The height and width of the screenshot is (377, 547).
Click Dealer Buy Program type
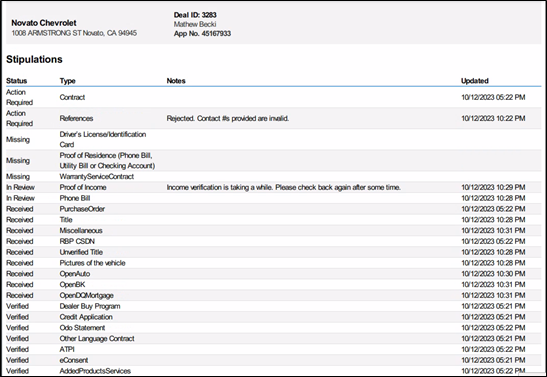(x=90, y=306)
